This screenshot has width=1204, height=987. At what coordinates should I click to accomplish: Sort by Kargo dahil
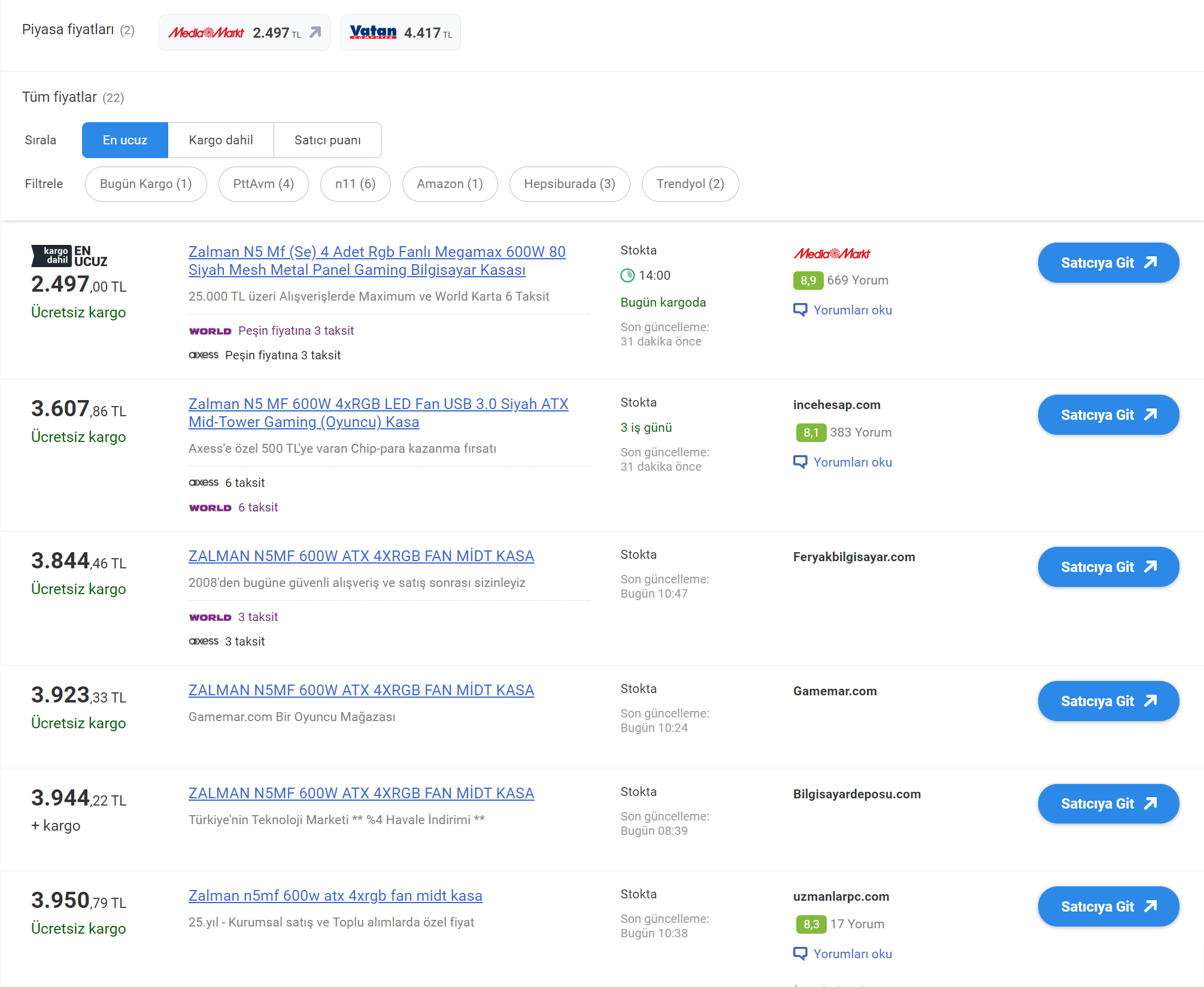click(x=221, y=140)
